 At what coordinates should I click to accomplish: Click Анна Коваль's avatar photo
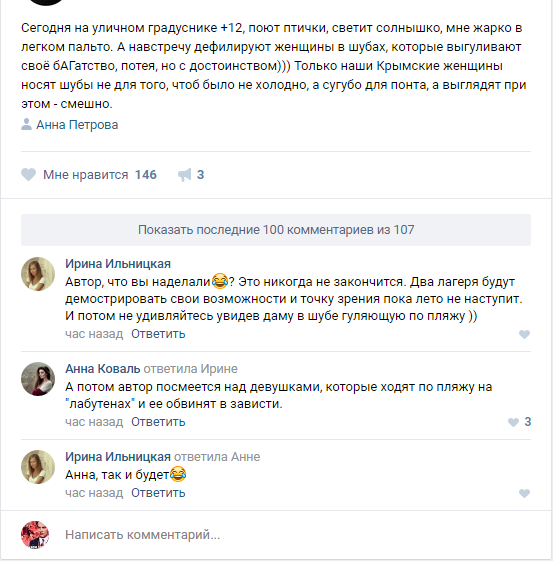[x=38, y=379]
